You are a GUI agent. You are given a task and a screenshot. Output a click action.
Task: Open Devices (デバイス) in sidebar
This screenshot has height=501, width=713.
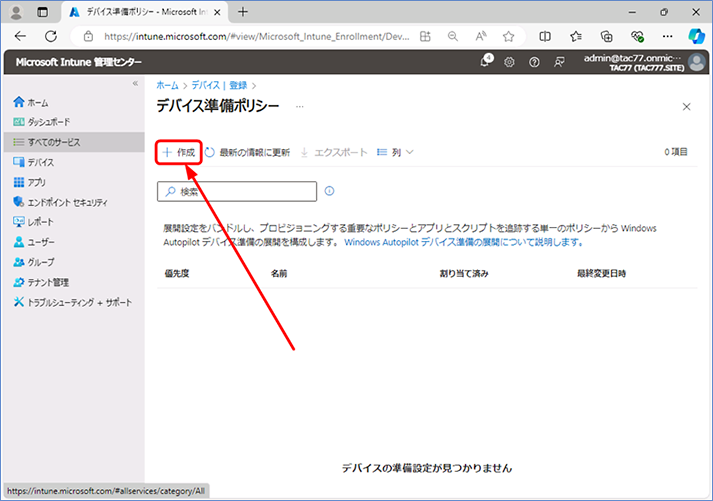pos(34,162)
